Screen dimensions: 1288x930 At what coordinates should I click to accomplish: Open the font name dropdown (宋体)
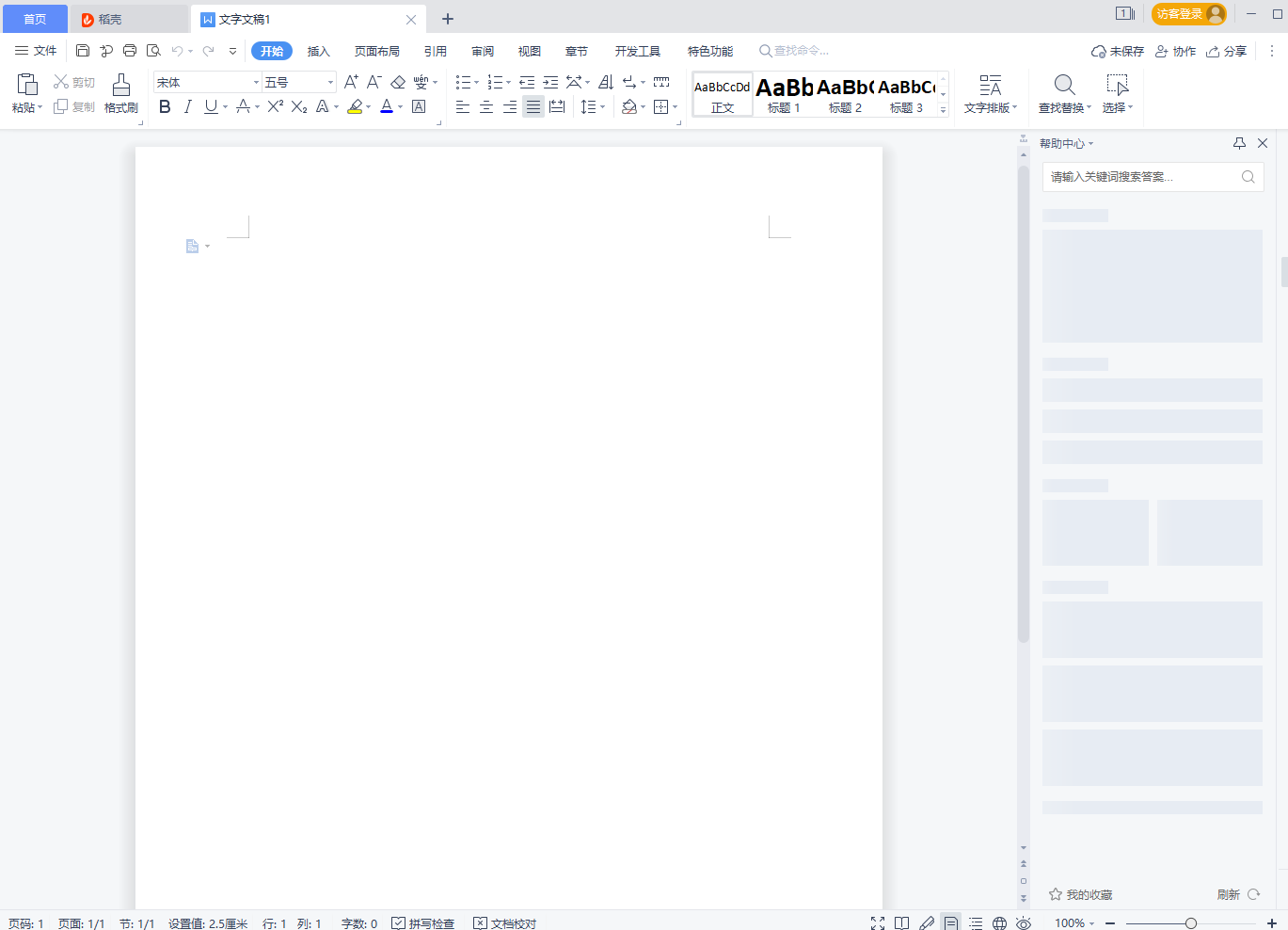coord(256,83)
